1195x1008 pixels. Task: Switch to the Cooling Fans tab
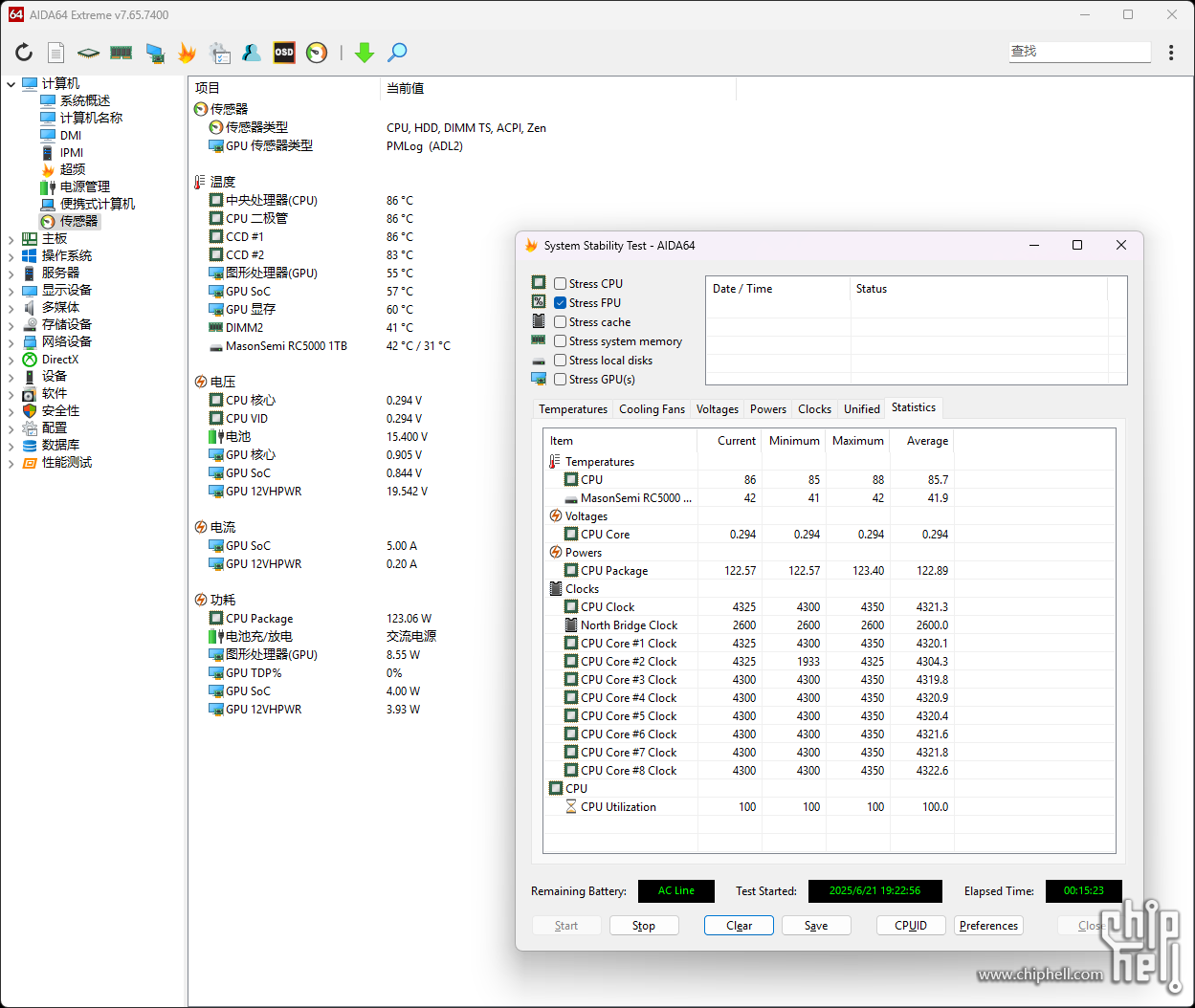(652, 409)
